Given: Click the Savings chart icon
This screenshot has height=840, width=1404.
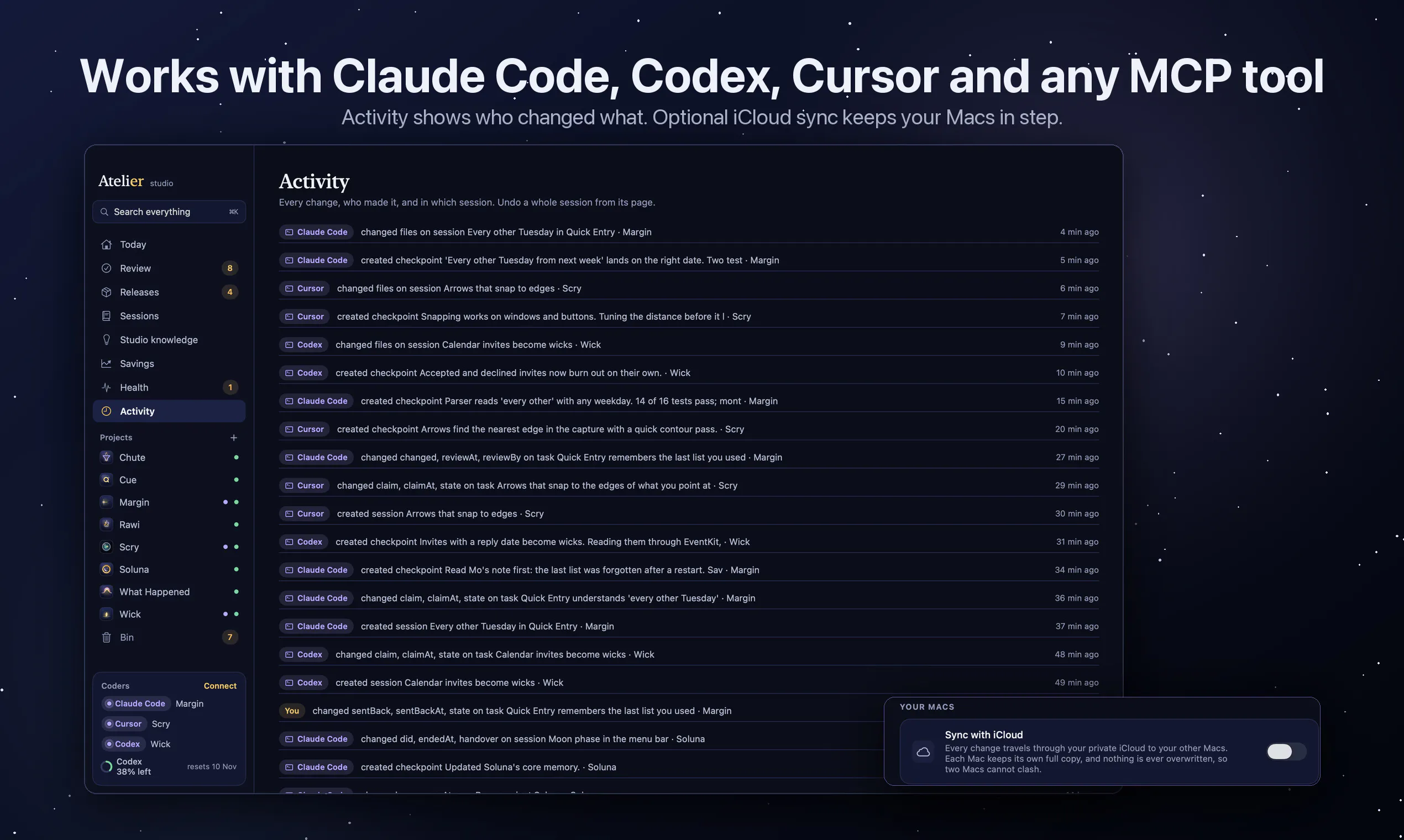Looking at the screenshot, I should coord(106,364).
